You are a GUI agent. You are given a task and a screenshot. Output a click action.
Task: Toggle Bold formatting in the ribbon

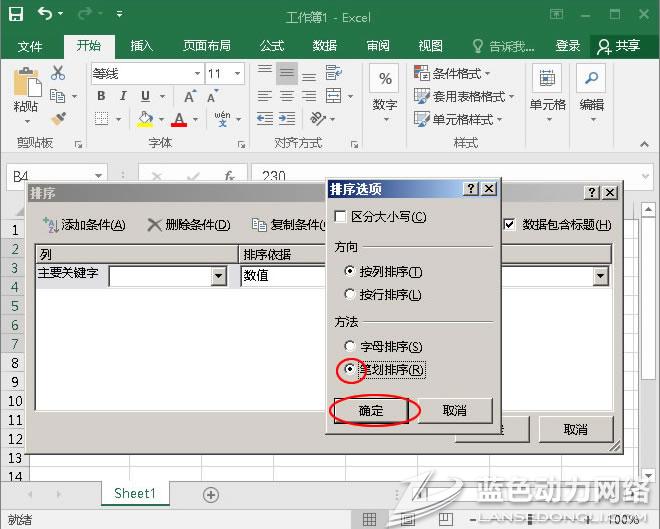pos(99,96)
